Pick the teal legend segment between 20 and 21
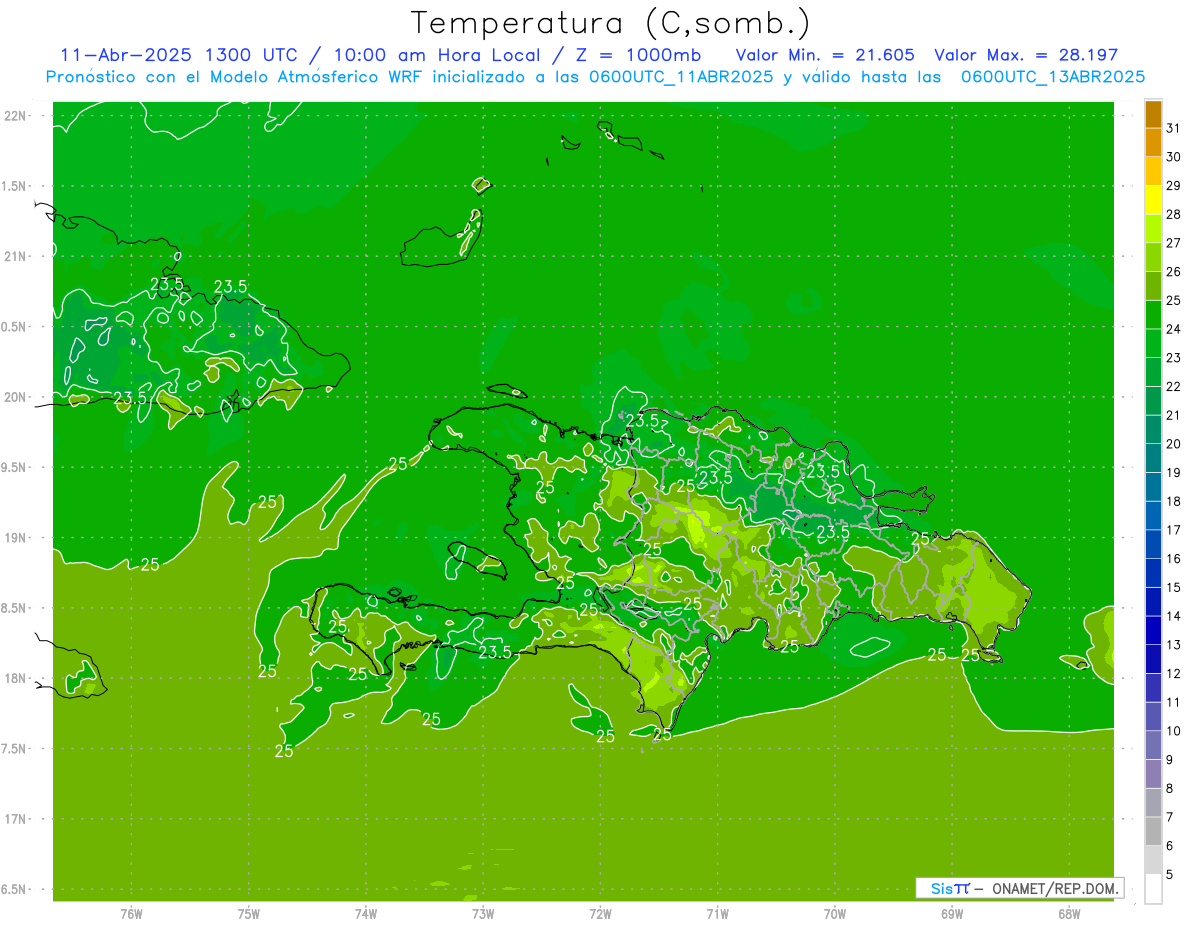The height and width of the screenshot is (927, 1200). pos(1153,429)
